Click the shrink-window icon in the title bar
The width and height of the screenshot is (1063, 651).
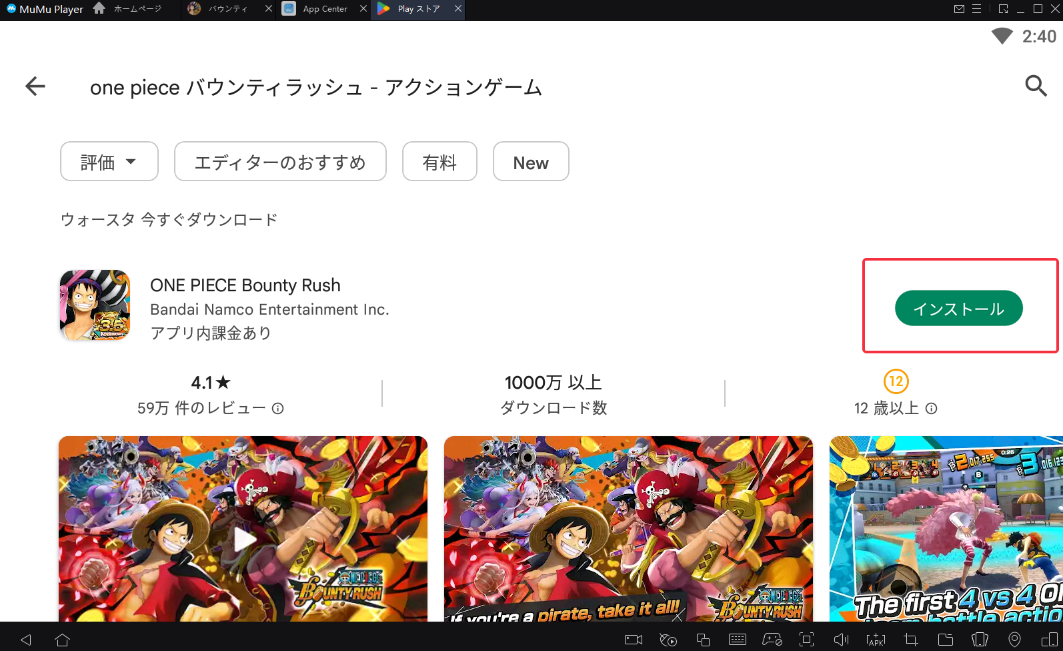coord(1003,9)
